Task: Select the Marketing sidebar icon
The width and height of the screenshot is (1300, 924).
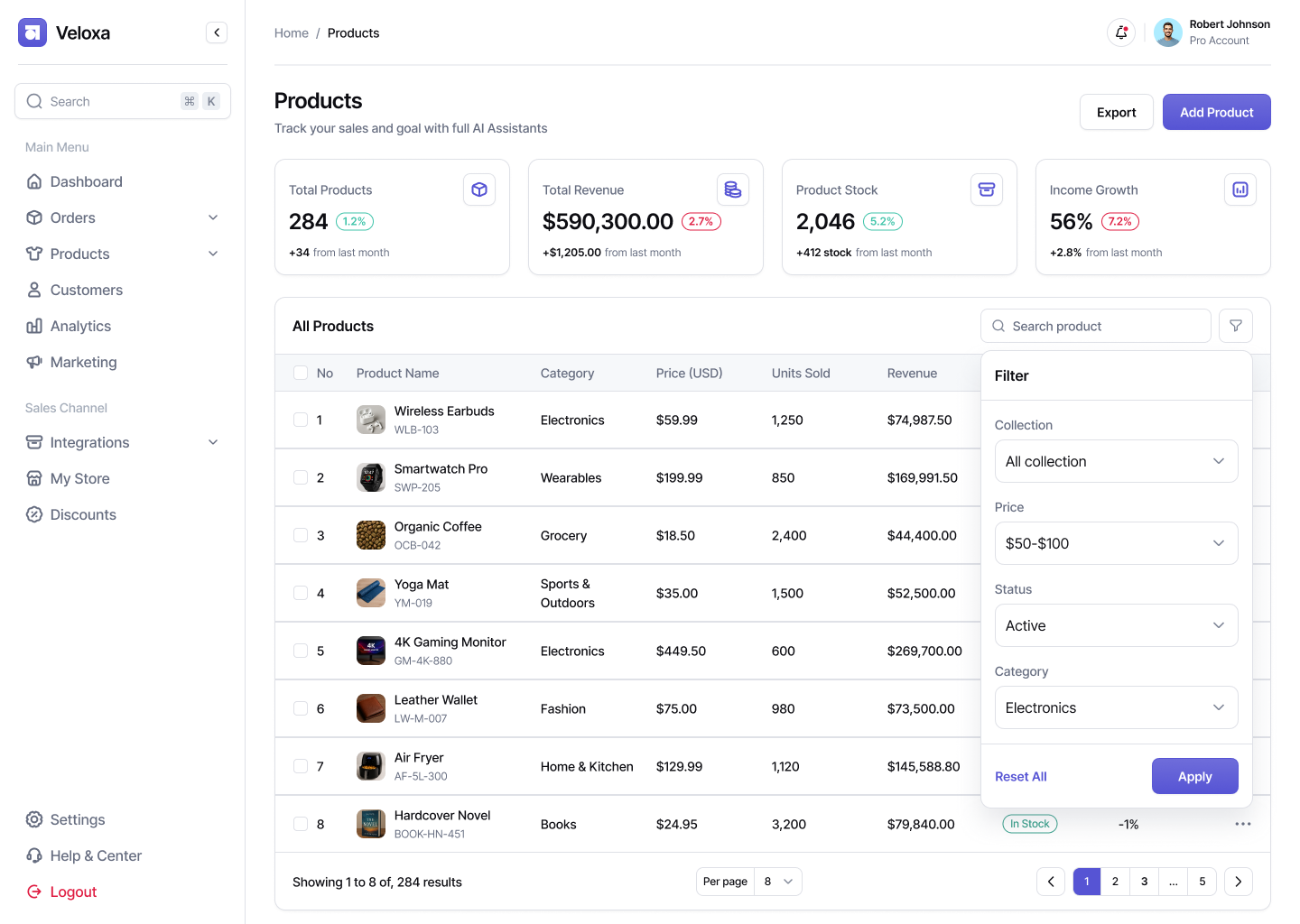Action: (34, 362)
